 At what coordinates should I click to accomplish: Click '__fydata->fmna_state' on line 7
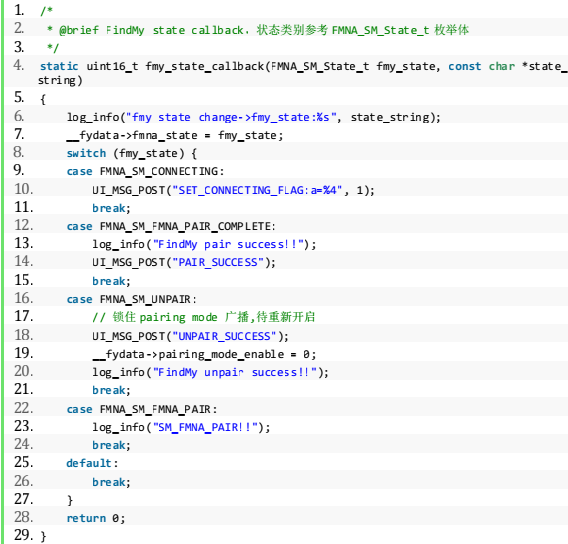(132, 135)
